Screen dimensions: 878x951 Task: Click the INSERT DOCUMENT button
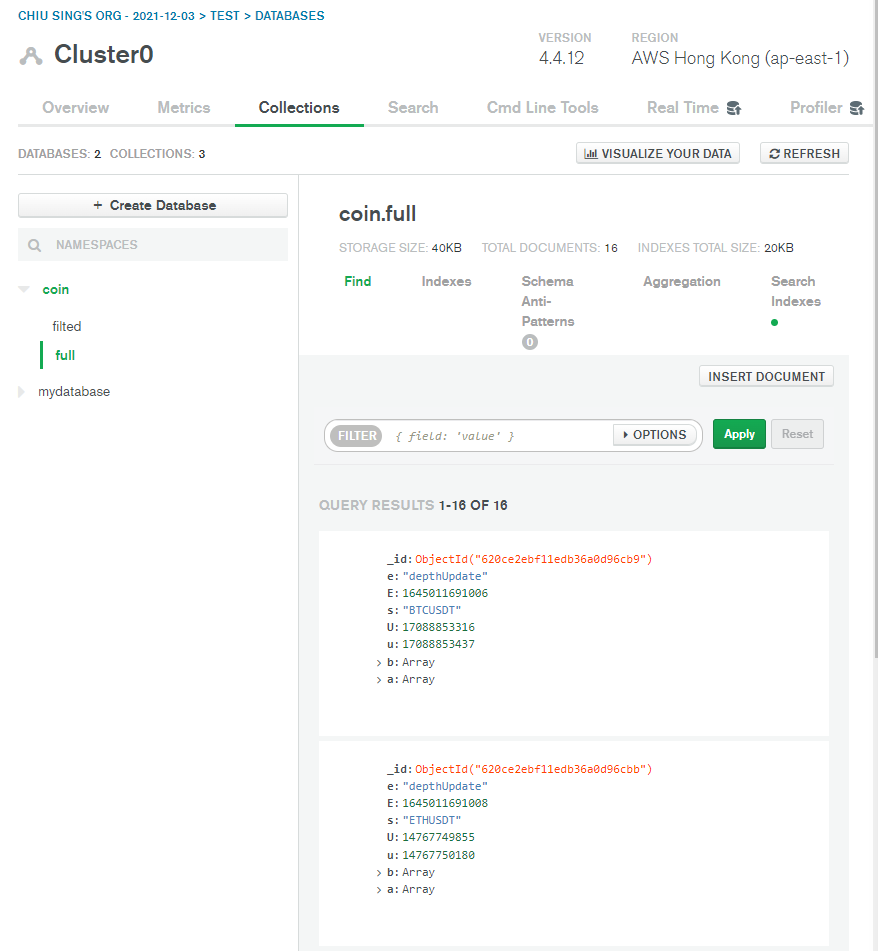click(766, 377)
